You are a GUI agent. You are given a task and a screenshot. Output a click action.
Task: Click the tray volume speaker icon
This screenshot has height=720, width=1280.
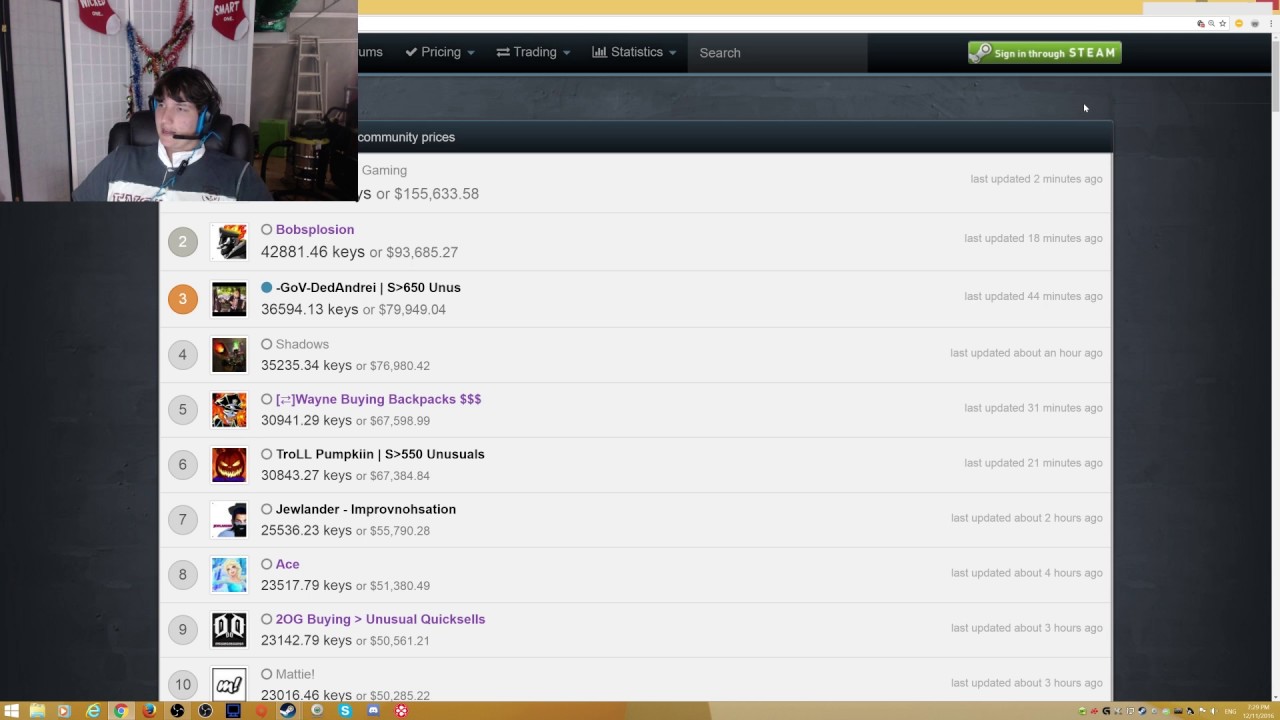tap(1214, 711)
